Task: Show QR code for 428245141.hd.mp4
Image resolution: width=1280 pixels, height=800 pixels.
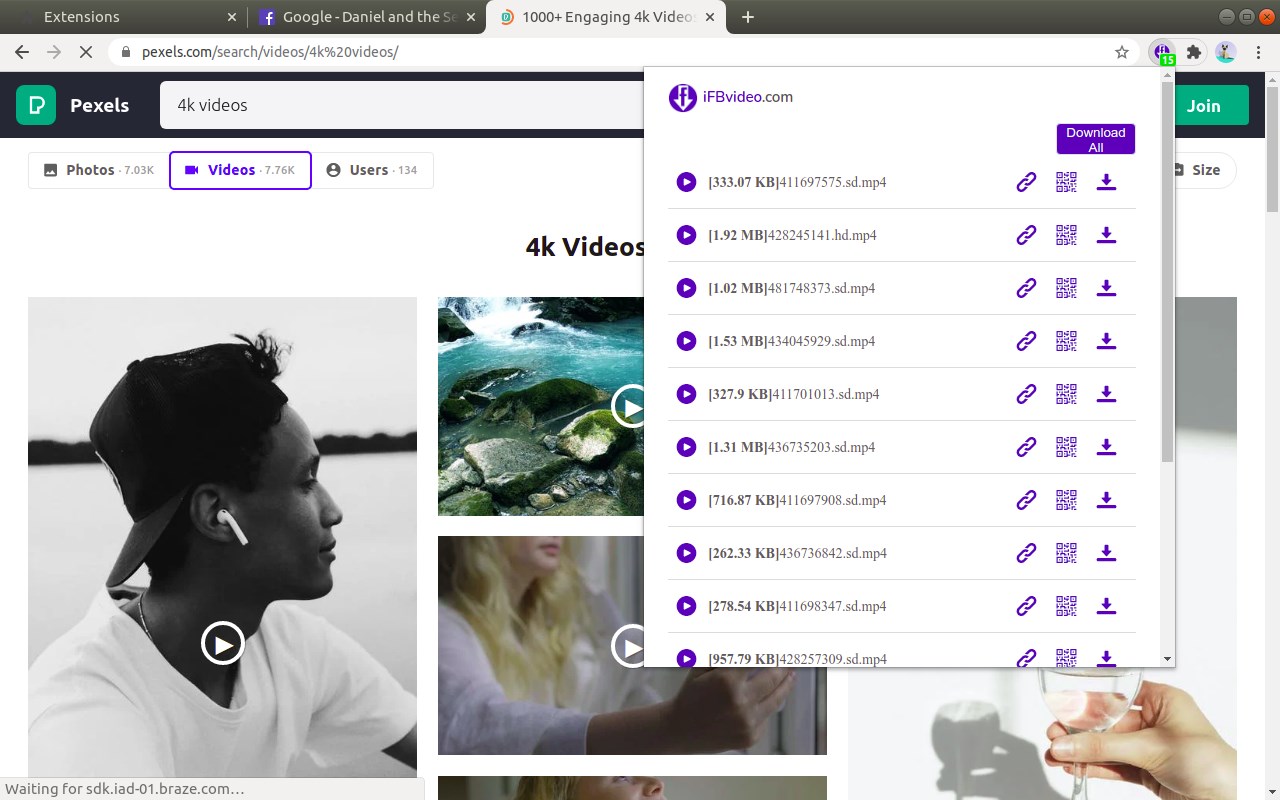Action: coord(1066,235)
